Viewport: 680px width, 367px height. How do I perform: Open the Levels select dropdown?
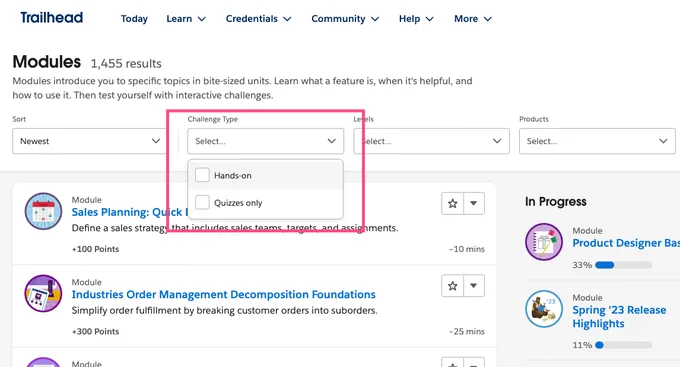click(x=432, y=141)
